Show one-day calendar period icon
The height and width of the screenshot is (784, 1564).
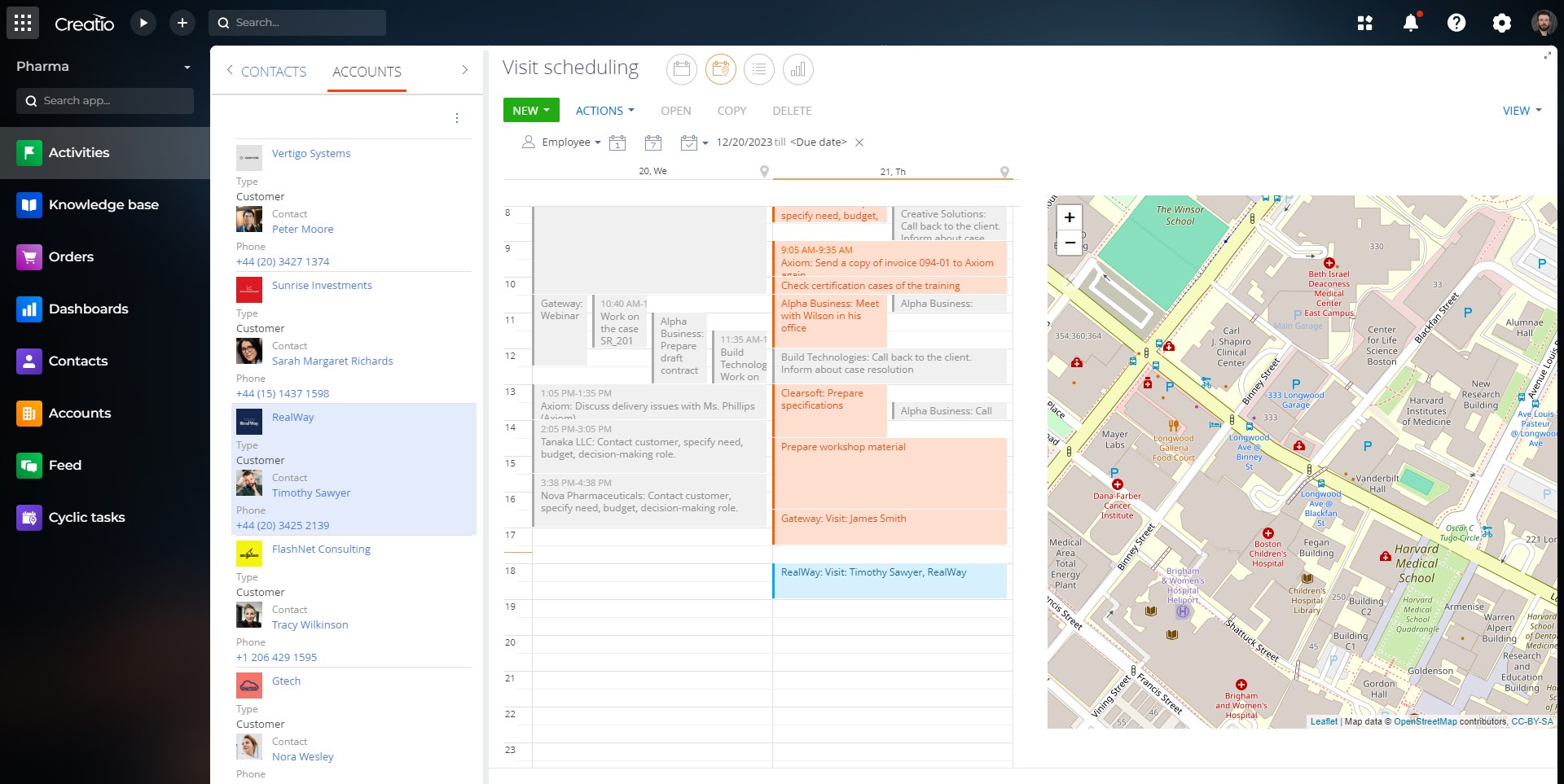617,142
